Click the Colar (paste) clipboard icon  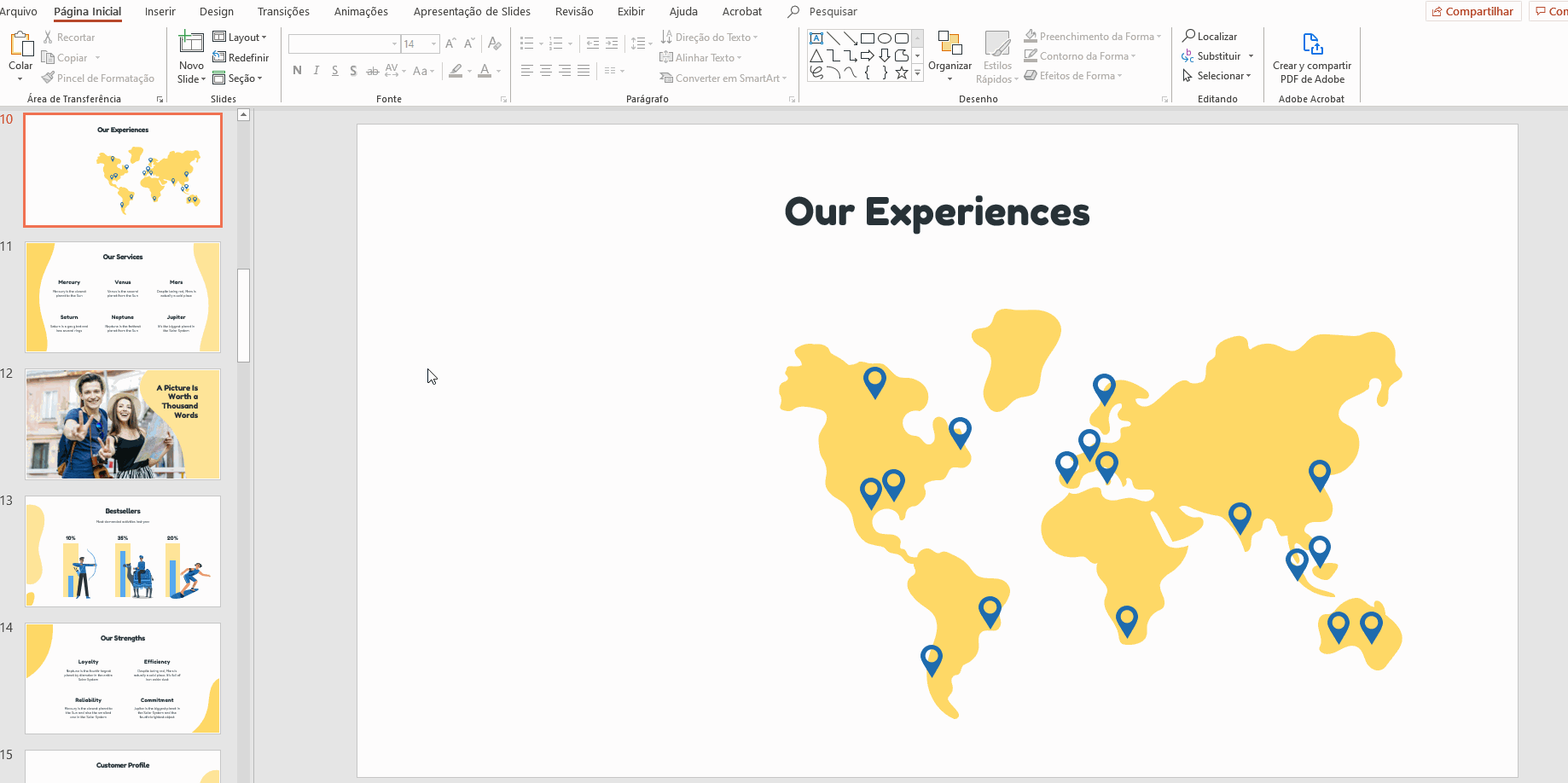[x=20, y=43]
